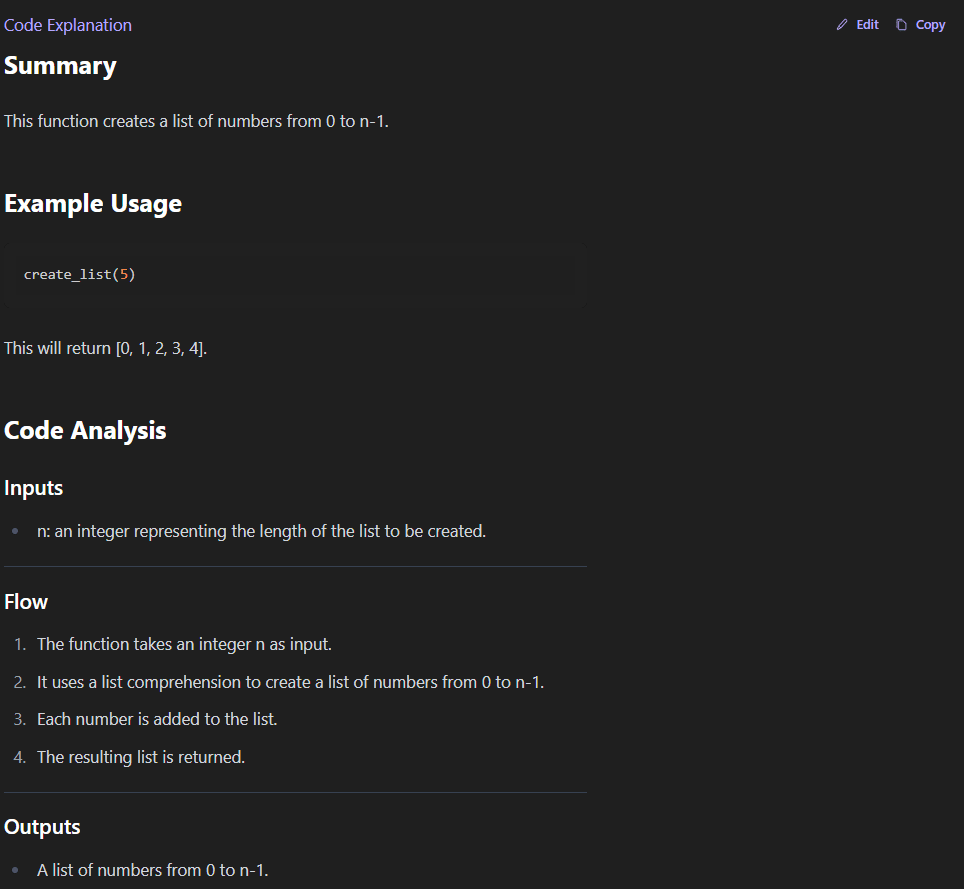Screen dimensions: 964x889
Task: Click the copy pages icon
Action: click(901, 25)
